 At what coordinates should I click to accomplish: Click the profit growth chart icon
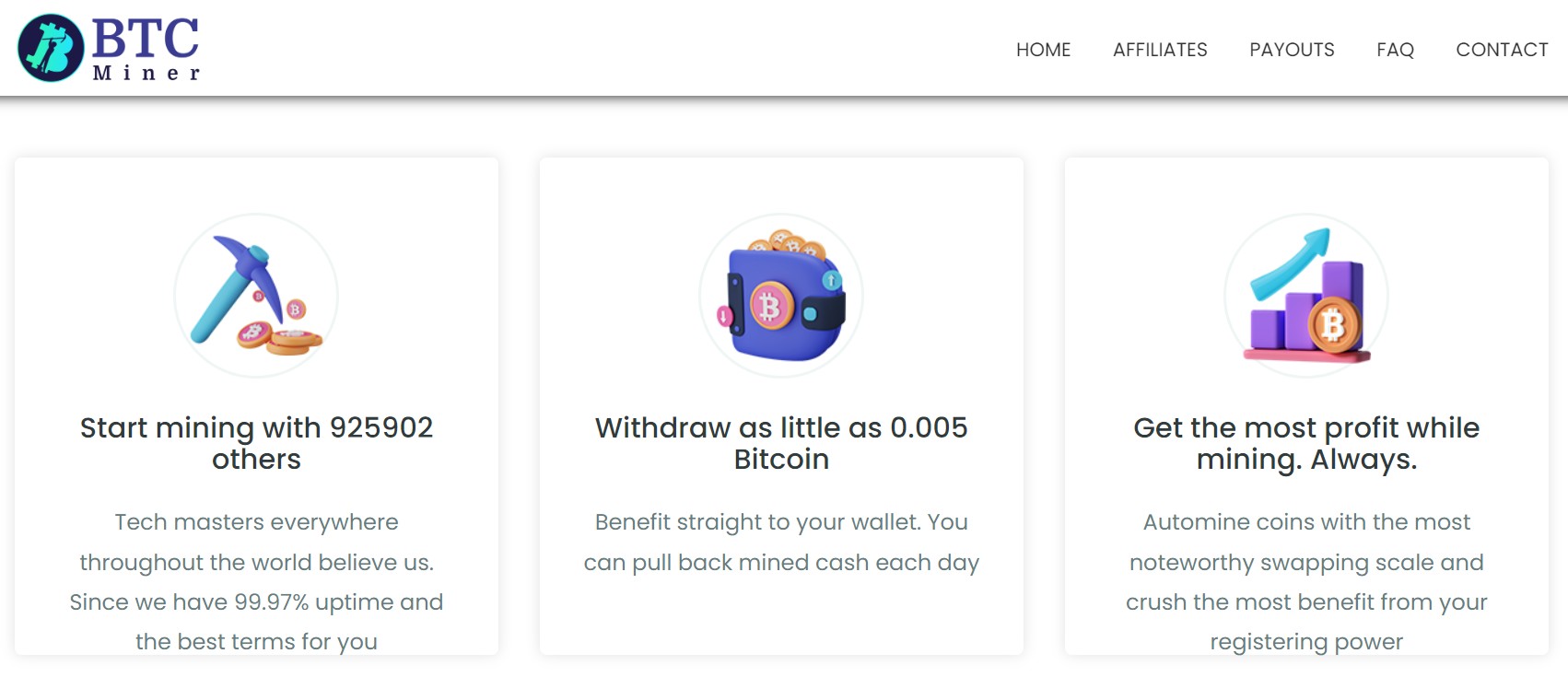pyautogui.click(x=1306, y=296)
